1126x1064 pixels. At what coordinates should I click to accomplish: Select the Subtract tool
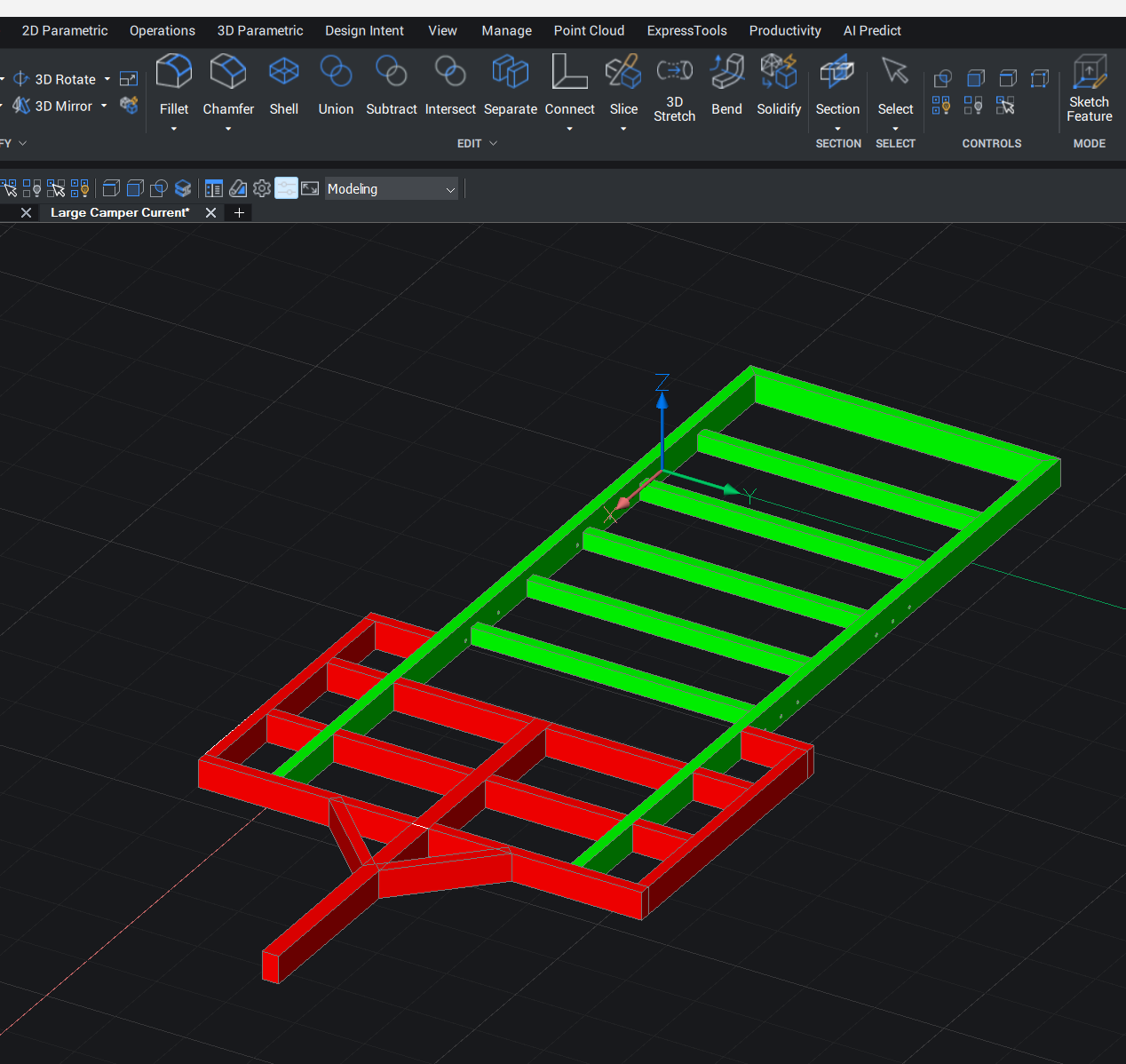pyautogui.click(x=391, y=72)
